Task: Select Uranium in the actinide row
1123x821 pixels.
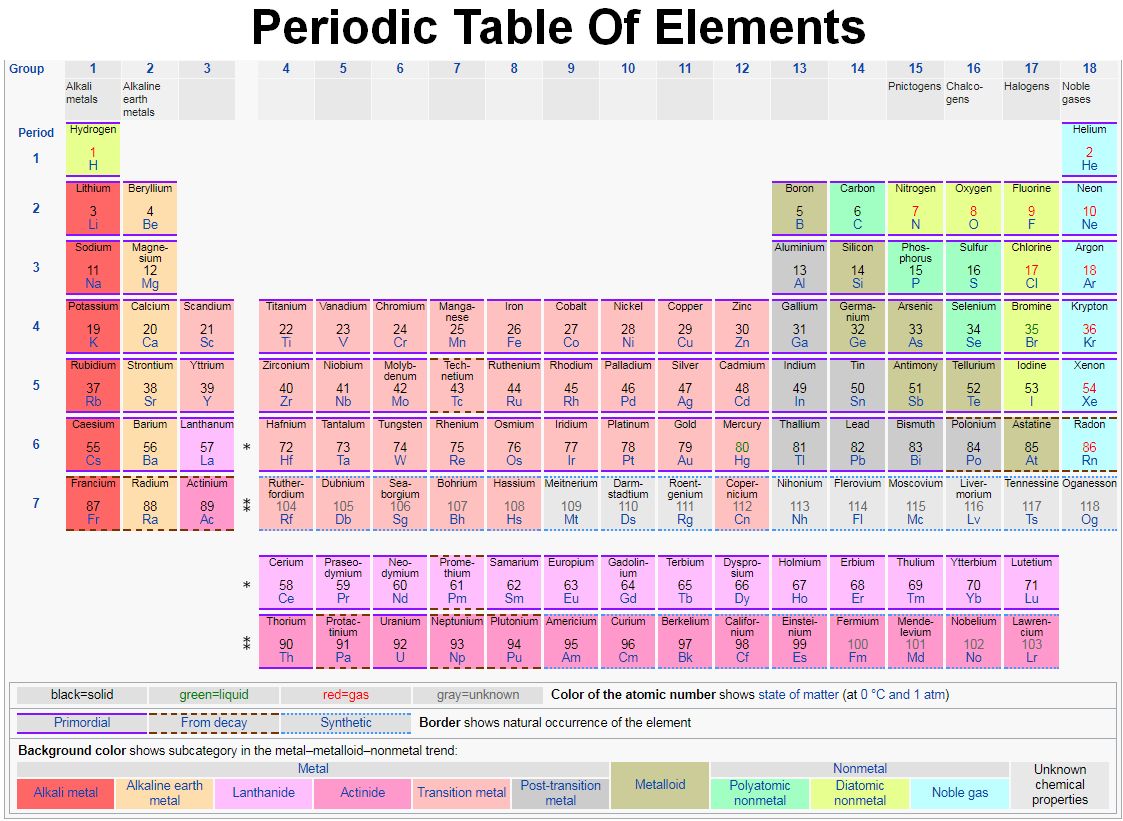Action: 400,640
